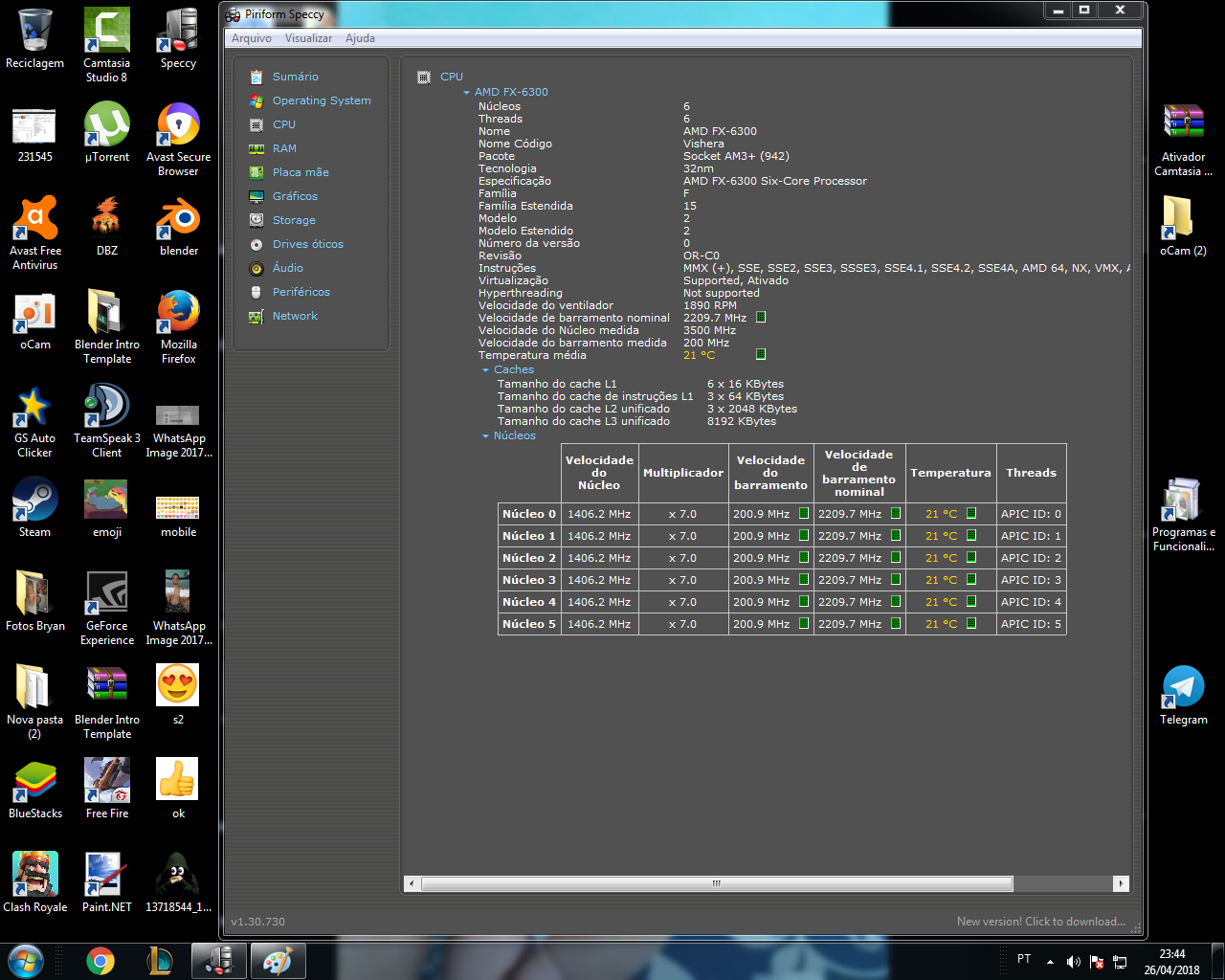Image resolution: width=1225 pixels, height=980 pixels.
Task: Open TeamSpeak 3 Client desktop icon
Action: 106,420
